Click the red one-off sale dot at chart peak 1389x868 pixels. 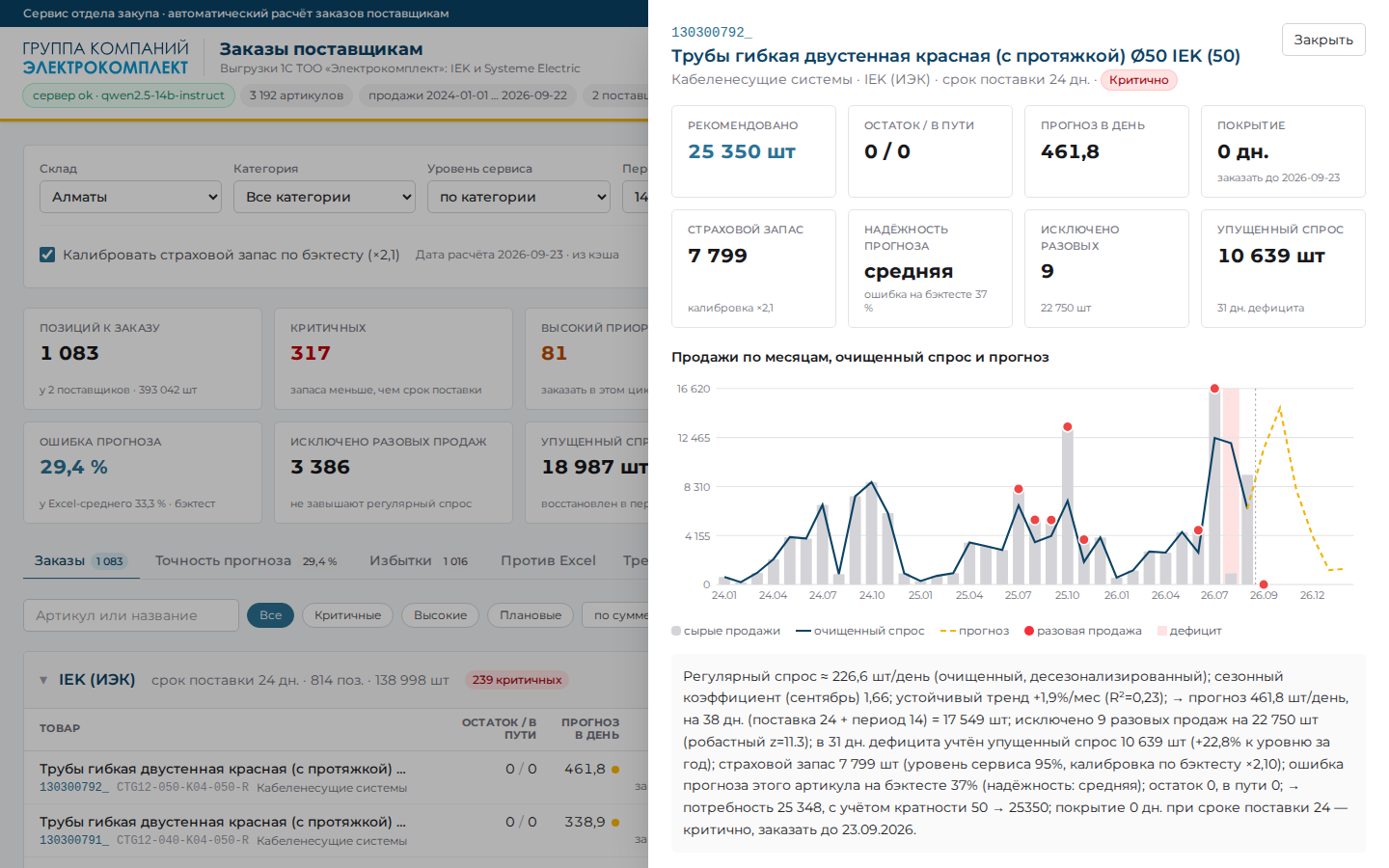point(1214,389)
